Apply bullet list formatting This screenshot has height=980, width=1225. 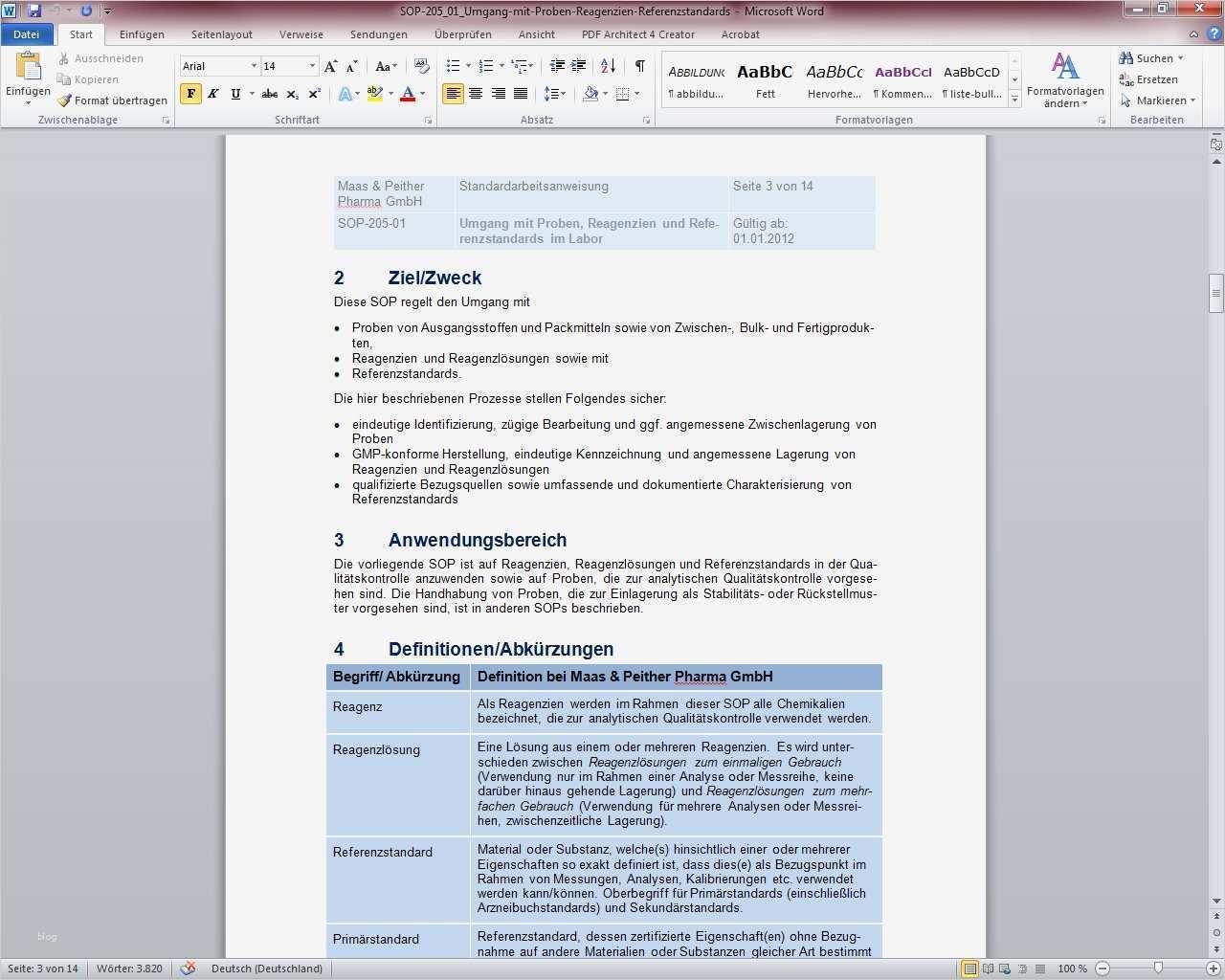point(454,66)
